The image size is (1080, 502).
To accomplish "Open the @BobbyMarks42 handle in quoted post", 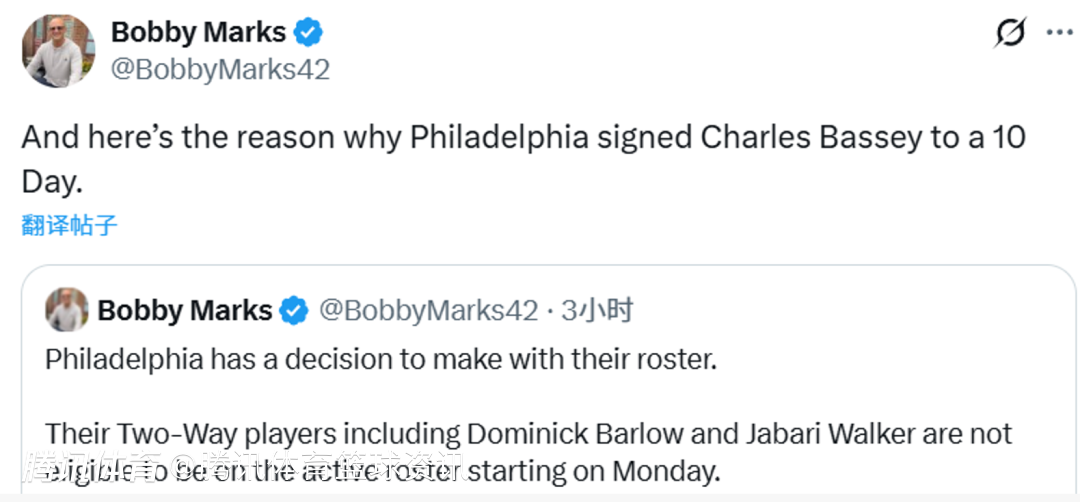I will pos(428,311).
